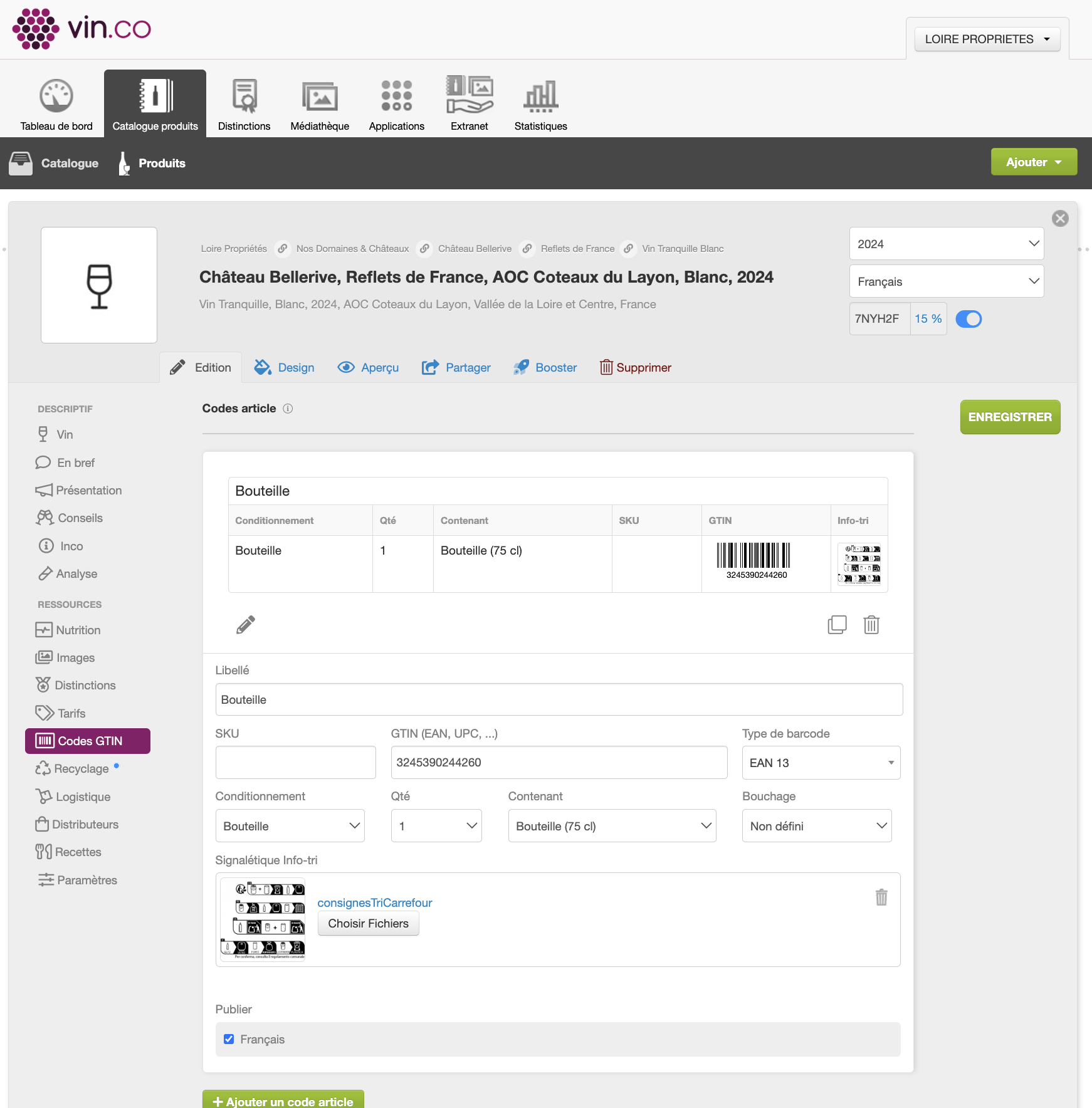Open Recyclage sidebar item
Screen dimensions: 1092x1108
[73, 768]
